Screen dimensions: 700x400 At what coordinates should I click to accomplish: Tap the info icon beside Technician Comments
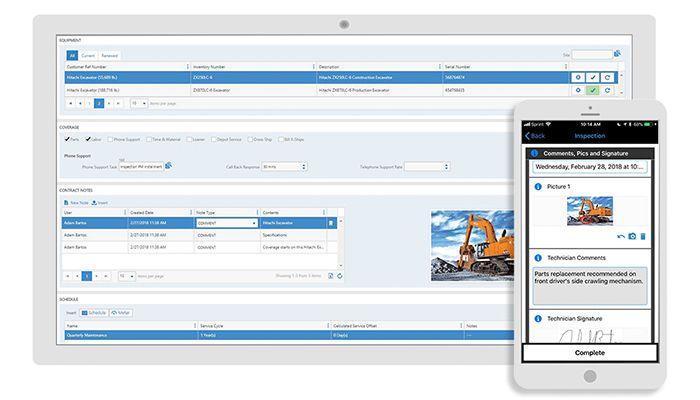(538, 258)
